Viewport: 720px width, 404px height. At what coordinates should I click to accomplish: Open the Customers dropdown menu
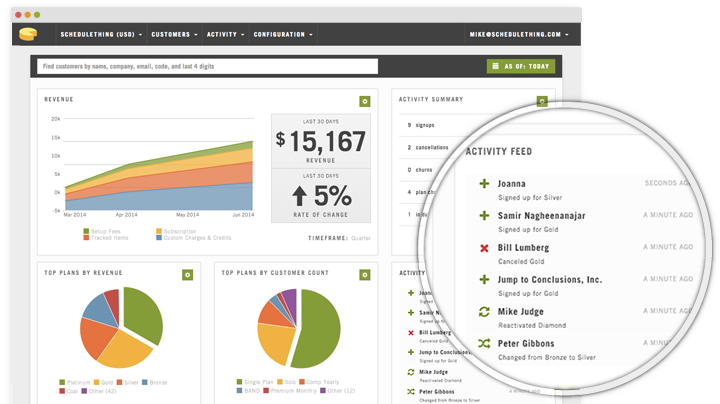174,34
